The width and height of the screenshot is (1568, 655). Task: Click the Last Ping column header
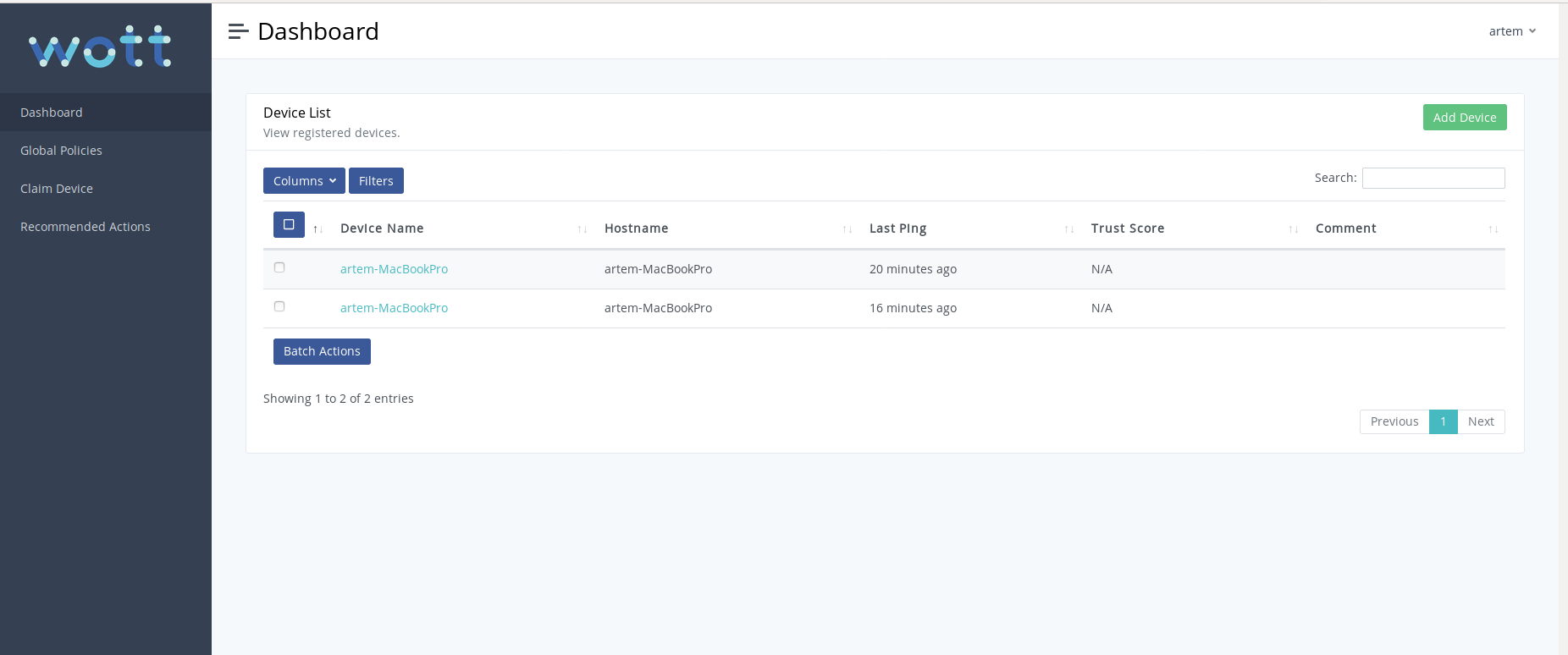pyautogui.click(x=897, y=228)
